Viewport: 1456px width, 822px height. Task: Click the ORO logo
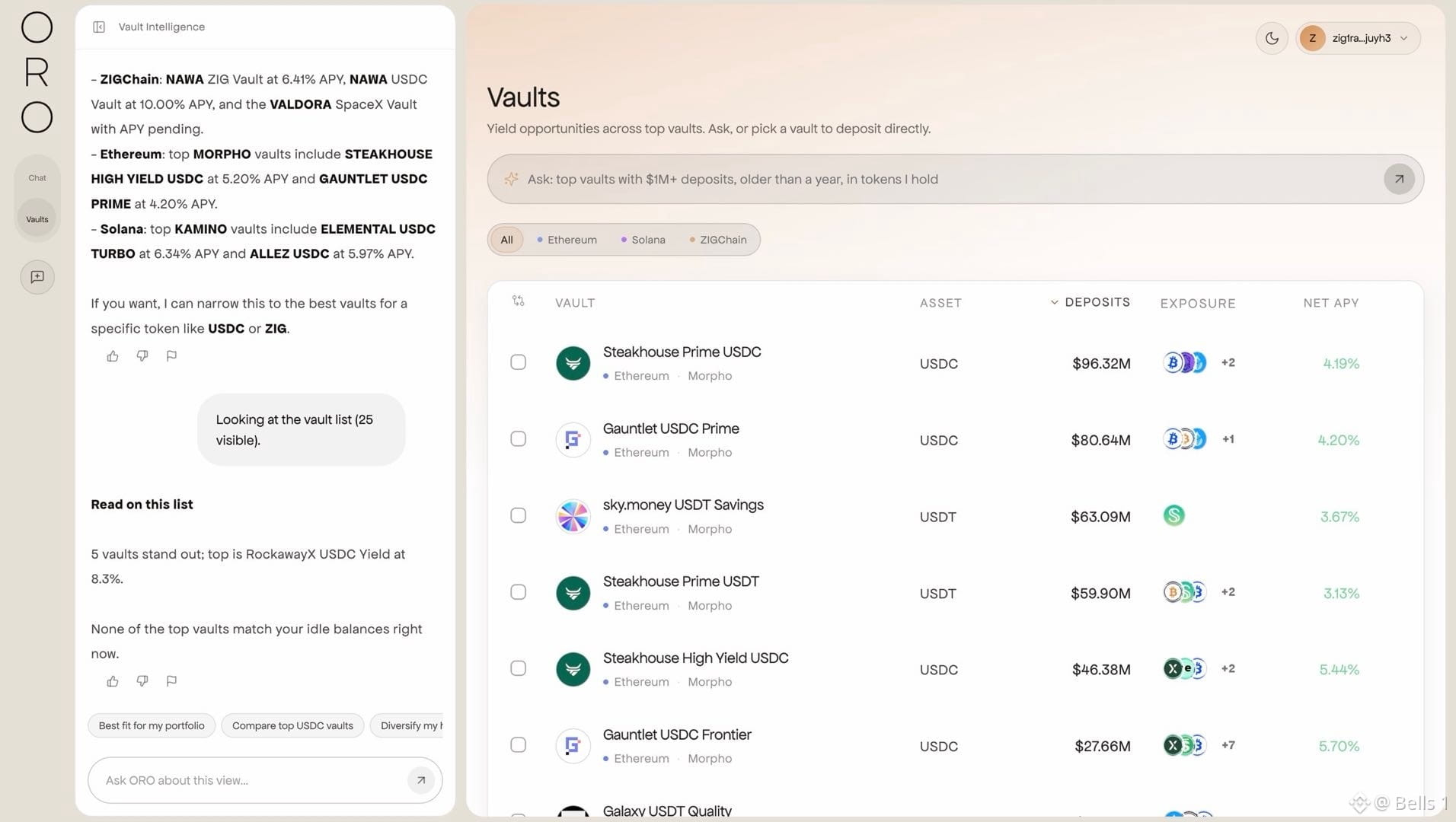[x=37, y=72]
